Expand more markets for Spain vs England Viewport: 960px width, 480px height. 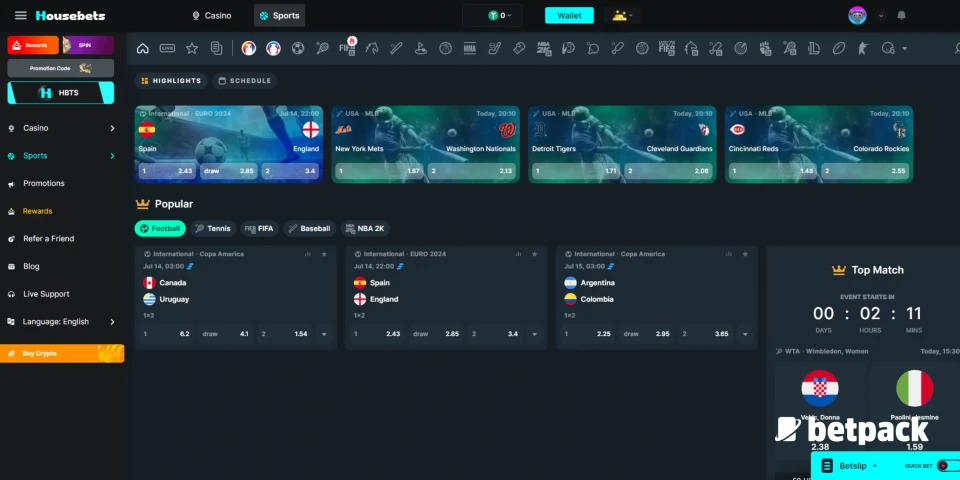[x=534, y=334]
